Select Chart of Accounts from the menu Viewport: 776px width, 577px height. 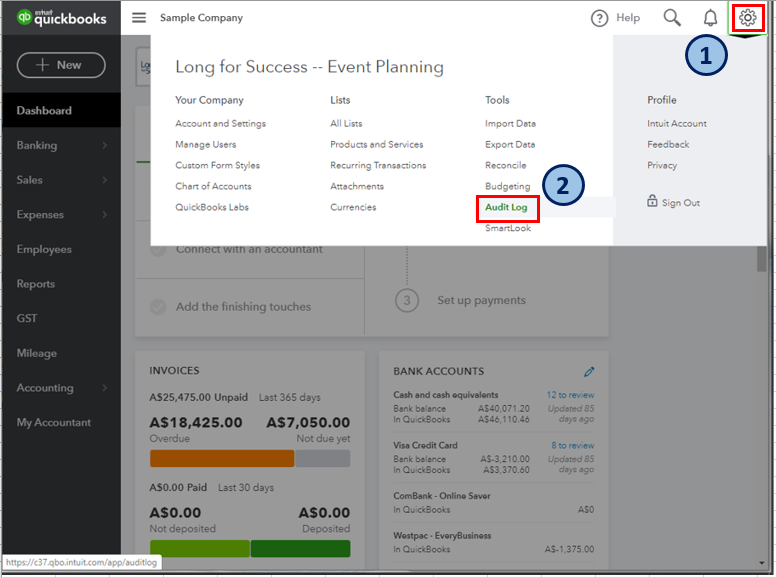click(x=213, y=186)
